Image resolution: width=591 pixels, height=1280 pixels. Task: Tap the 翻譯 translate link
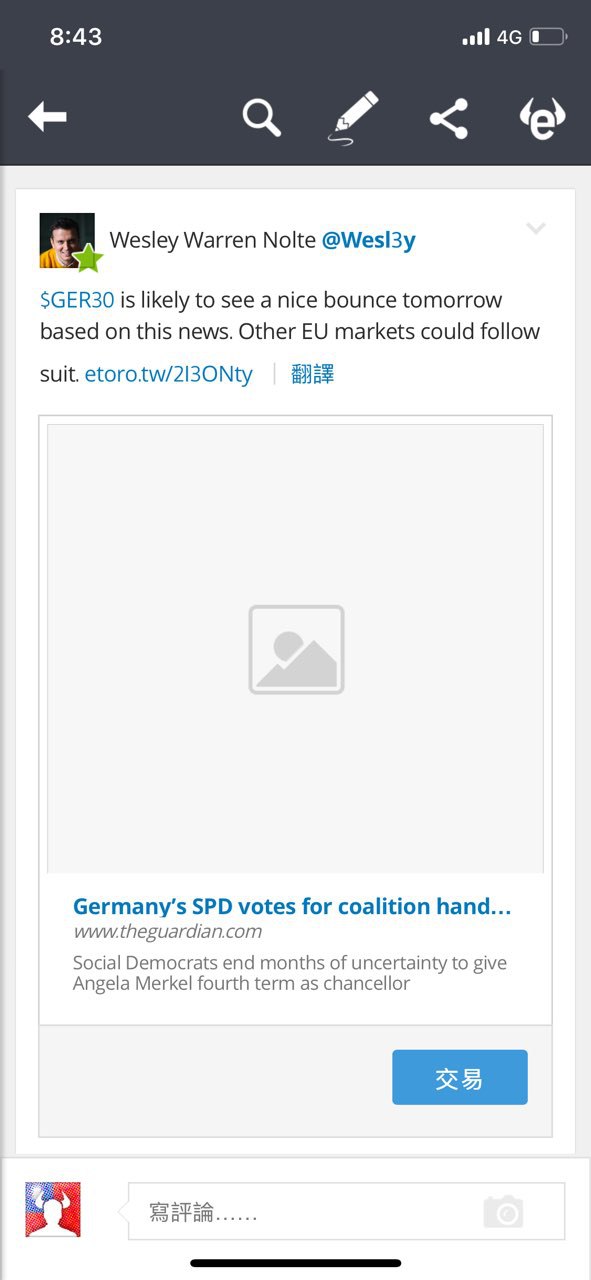[x=313, y=374]
